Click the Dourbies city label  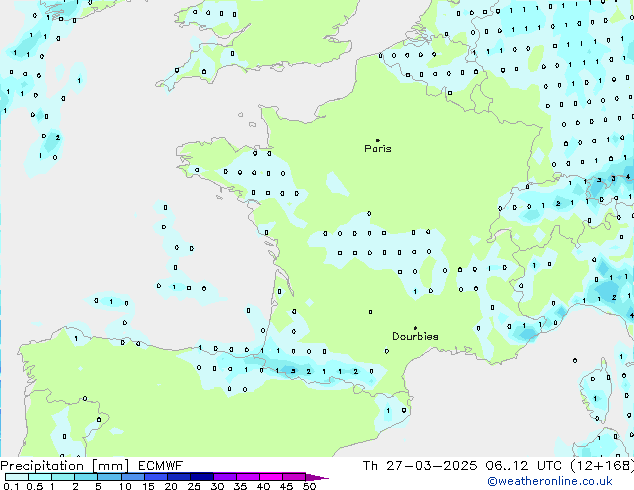[415, 336]
